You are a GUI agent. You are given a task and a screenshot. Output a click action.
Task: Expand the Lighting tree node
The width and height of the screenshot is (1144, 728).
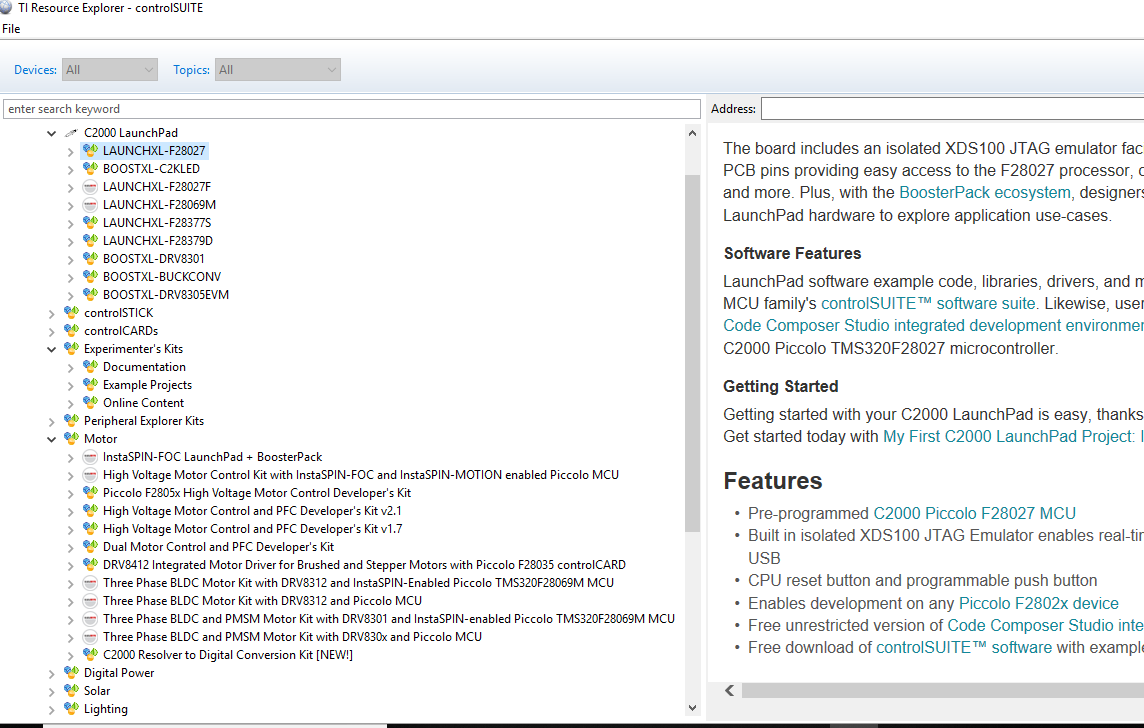coord(51,710)
